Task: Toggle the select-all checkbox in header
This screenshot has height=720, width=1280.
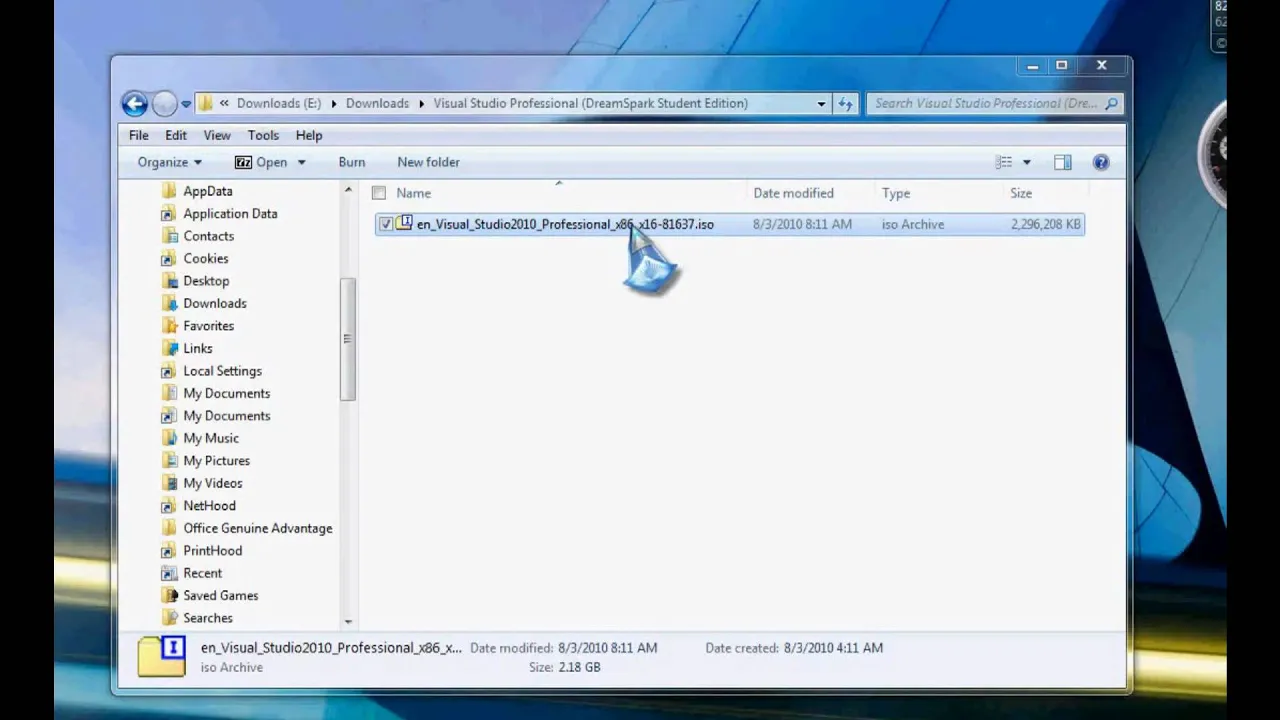Action: tap(379, 193)
